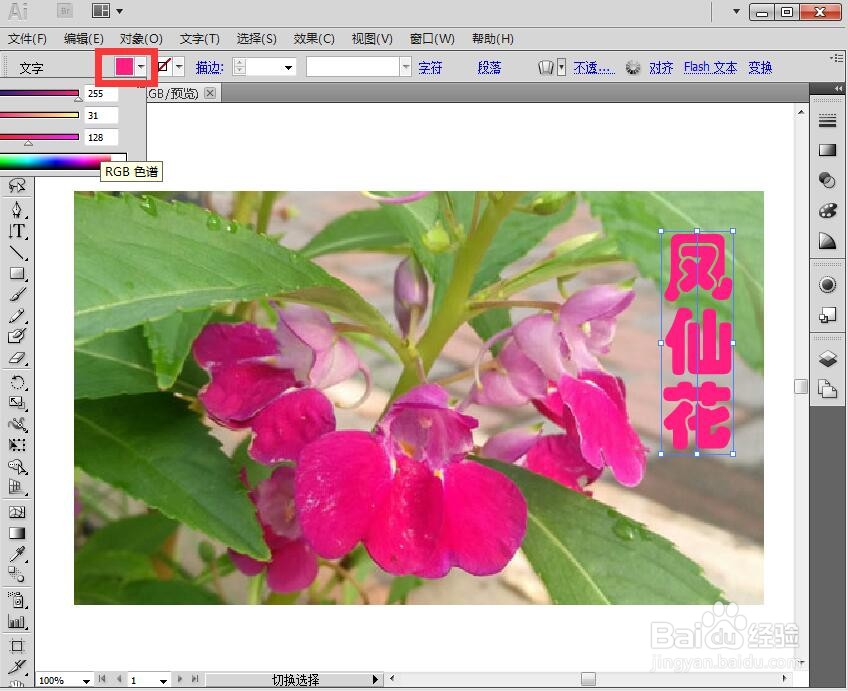
Task: Close the document tab
Action: (210, 93)
